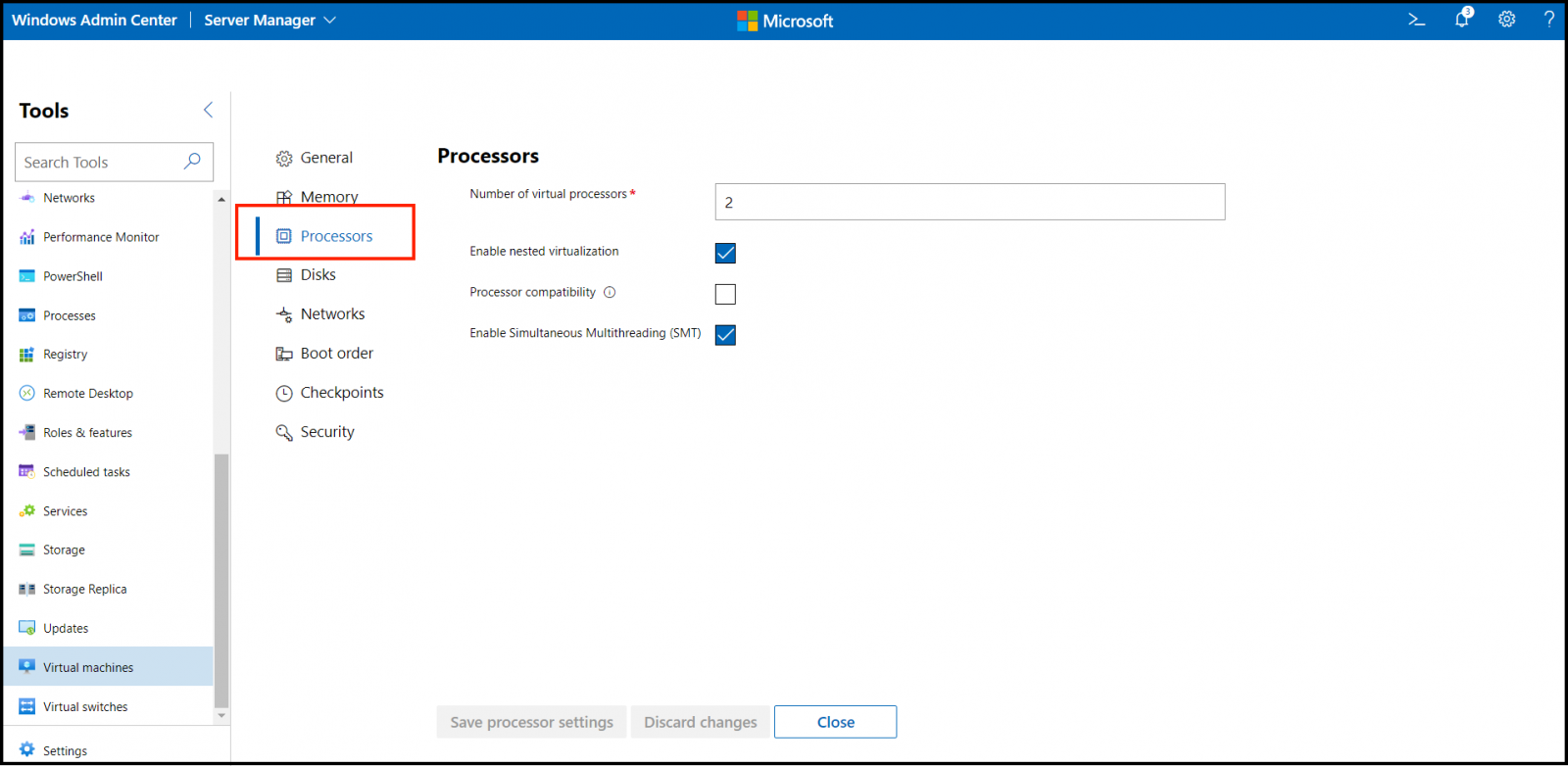Screen dimensions: 1568x766
Task: Switch to the Memory settings tab
Action: tap(328, 197)
